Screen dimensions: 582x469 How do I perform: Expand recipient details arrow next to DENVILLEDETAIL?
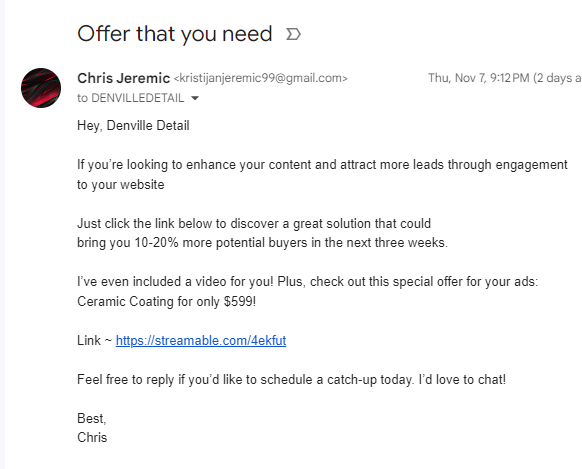pyautogui.click(x=195, y=98)
